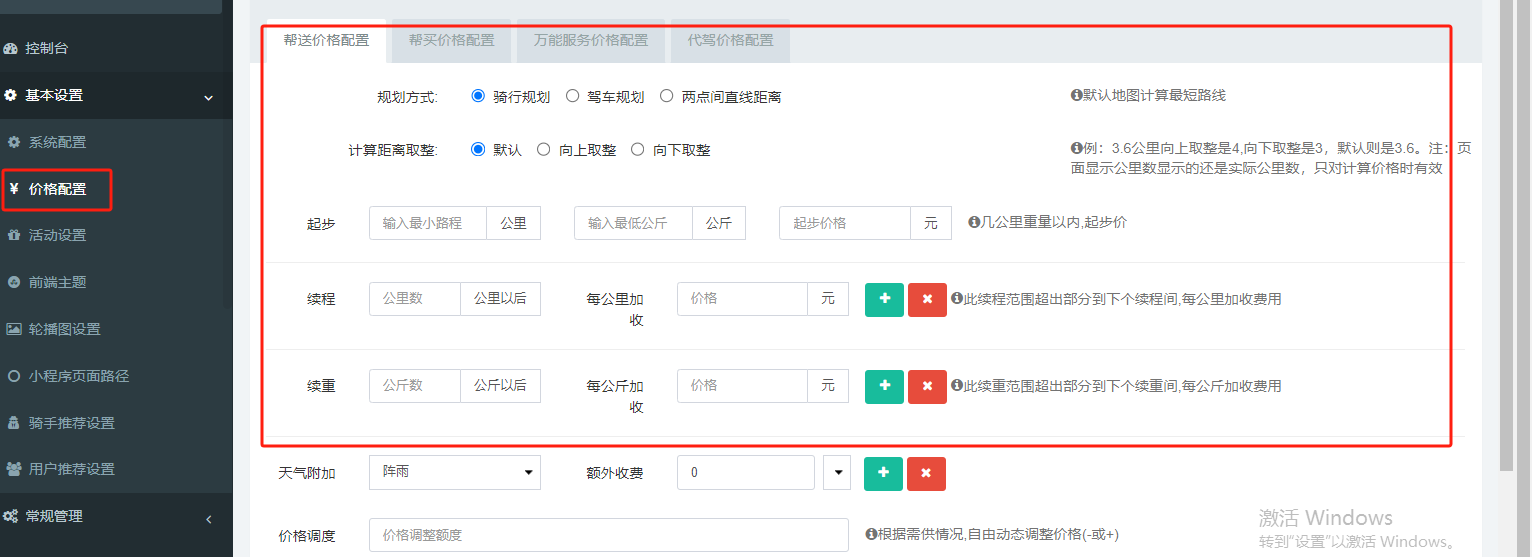Image resolution: width=1532 pixels, height=557 pixels.
Task: Click info icon beside 根据需供情况 hint
Action: click(871, 535)
